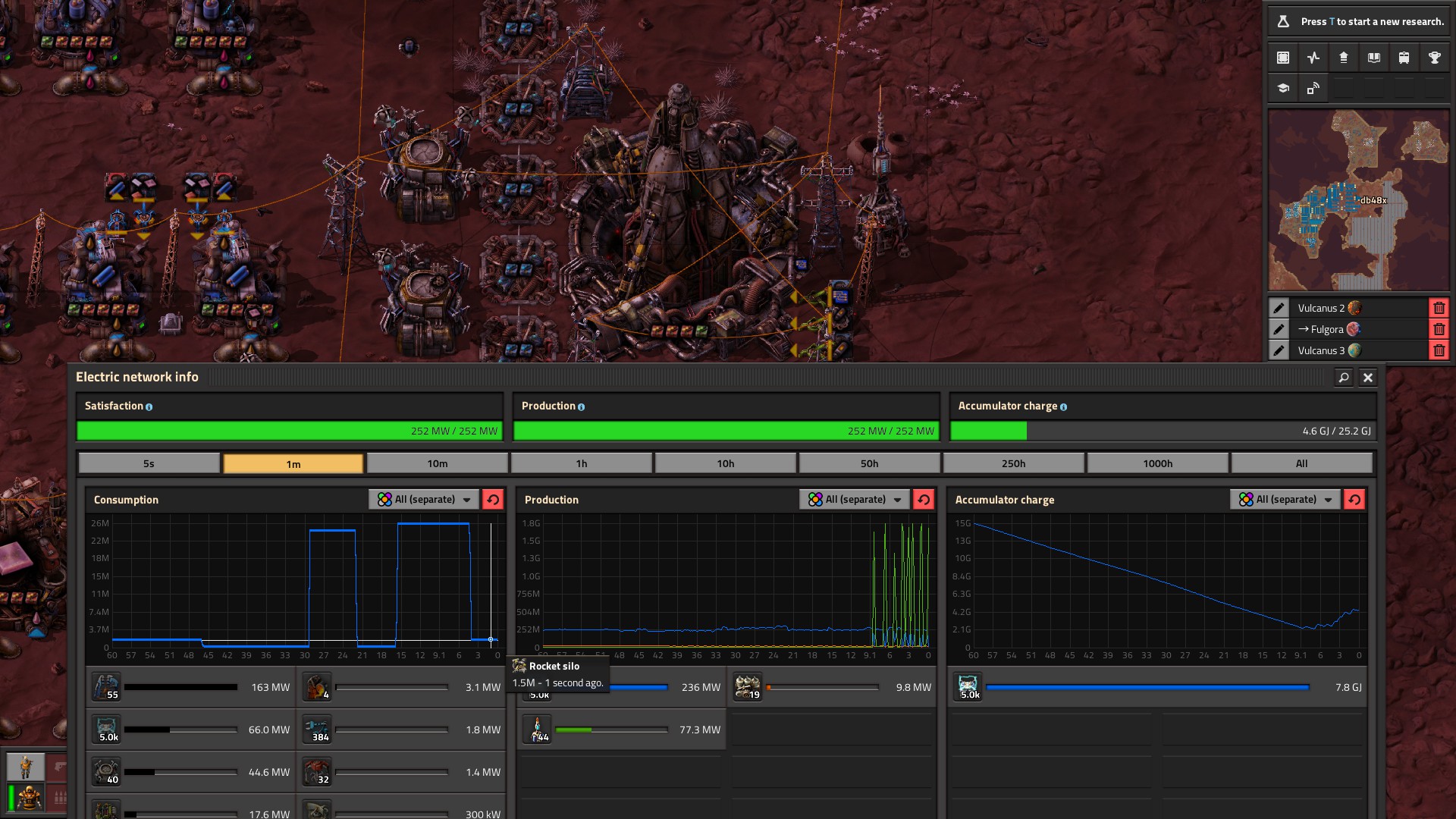Open search in Electric network info

1344,377
